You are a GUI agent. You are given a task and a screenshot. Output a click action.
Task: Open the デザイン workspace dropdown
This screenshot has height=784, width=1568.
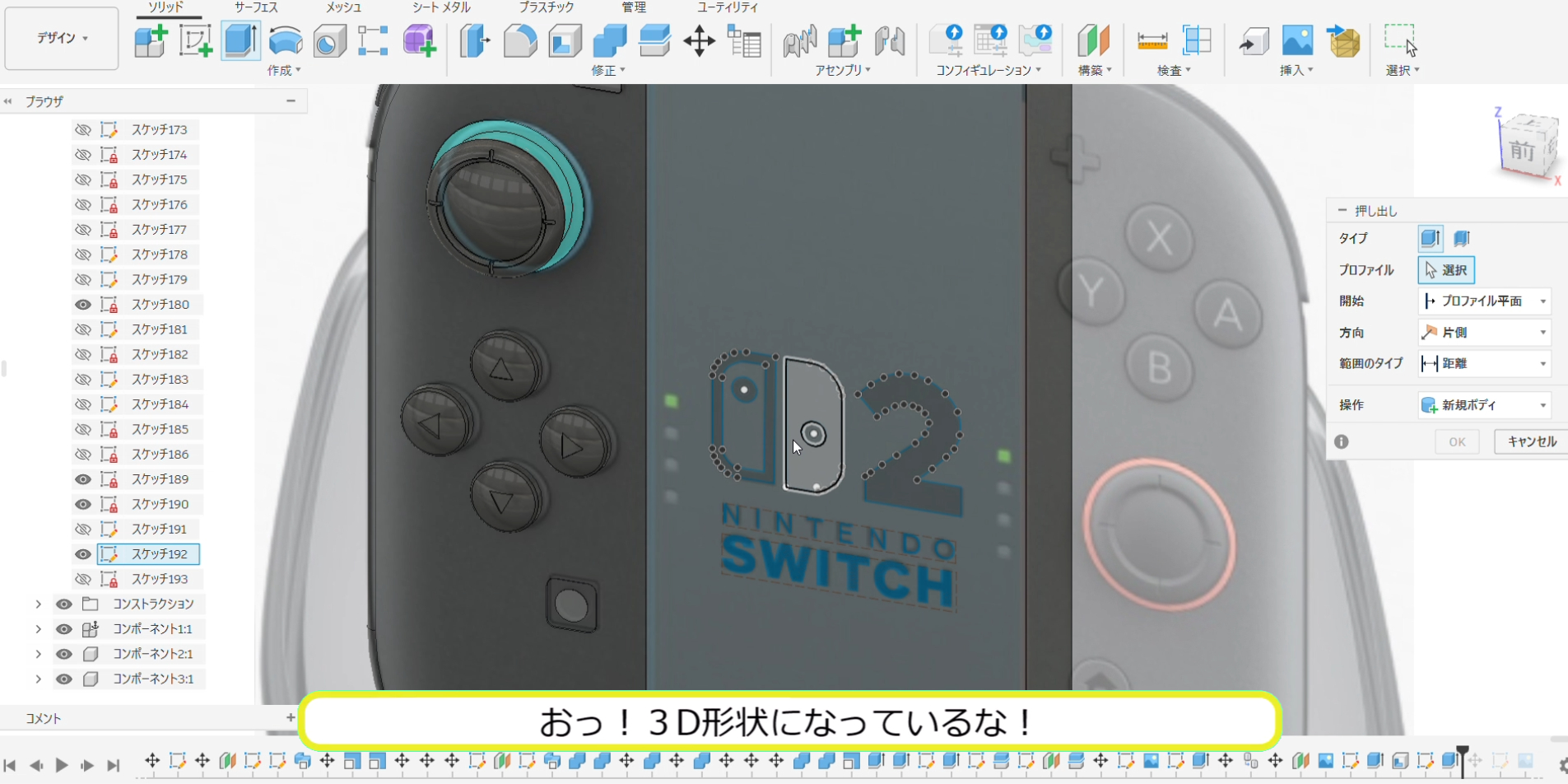click(x=62, y=38)
